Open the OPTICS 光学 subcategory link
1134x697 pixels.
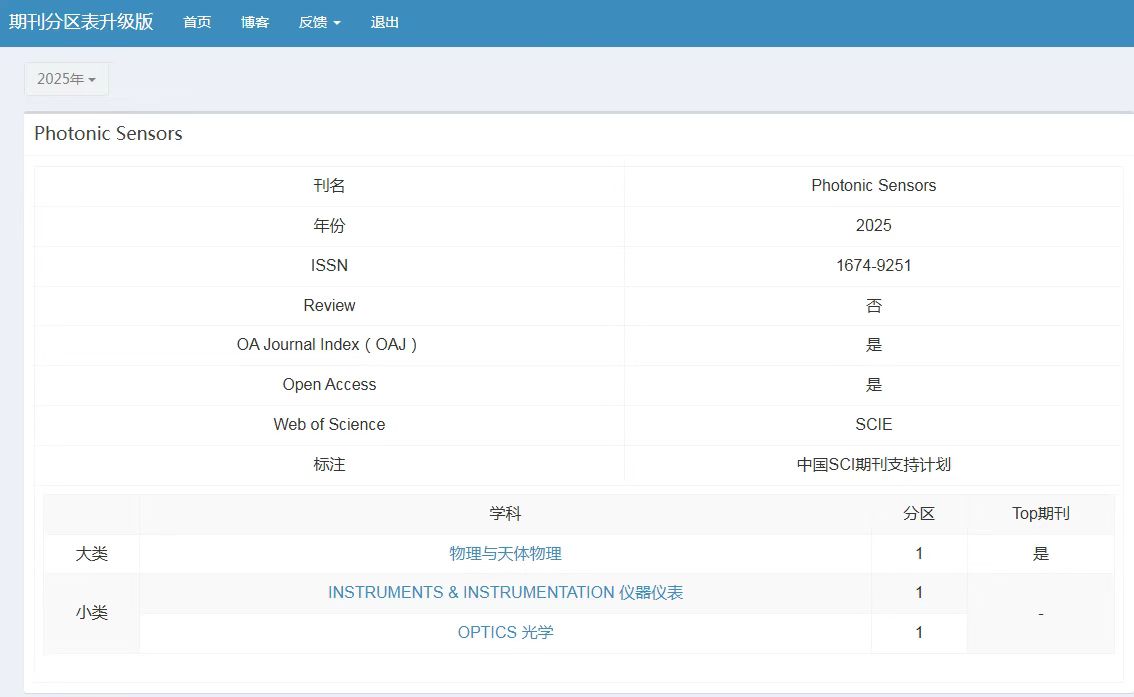click(505, 633)
